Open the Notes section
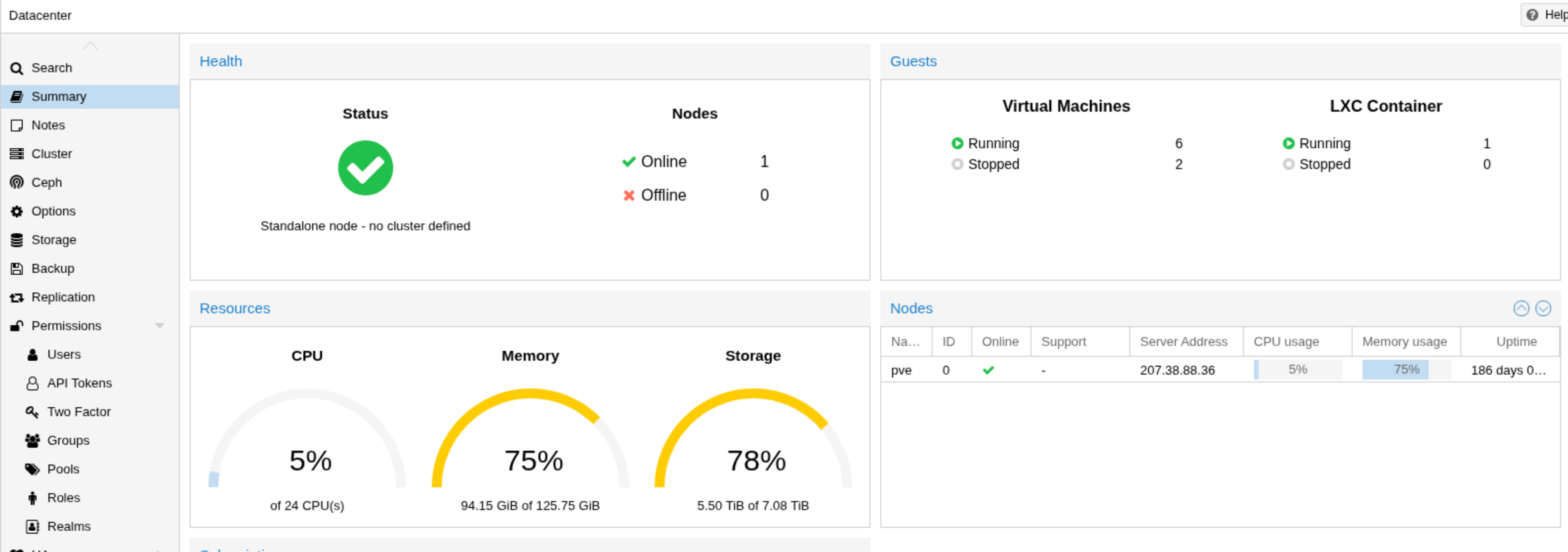The image size is (1568, 552). tap(48, 125)
